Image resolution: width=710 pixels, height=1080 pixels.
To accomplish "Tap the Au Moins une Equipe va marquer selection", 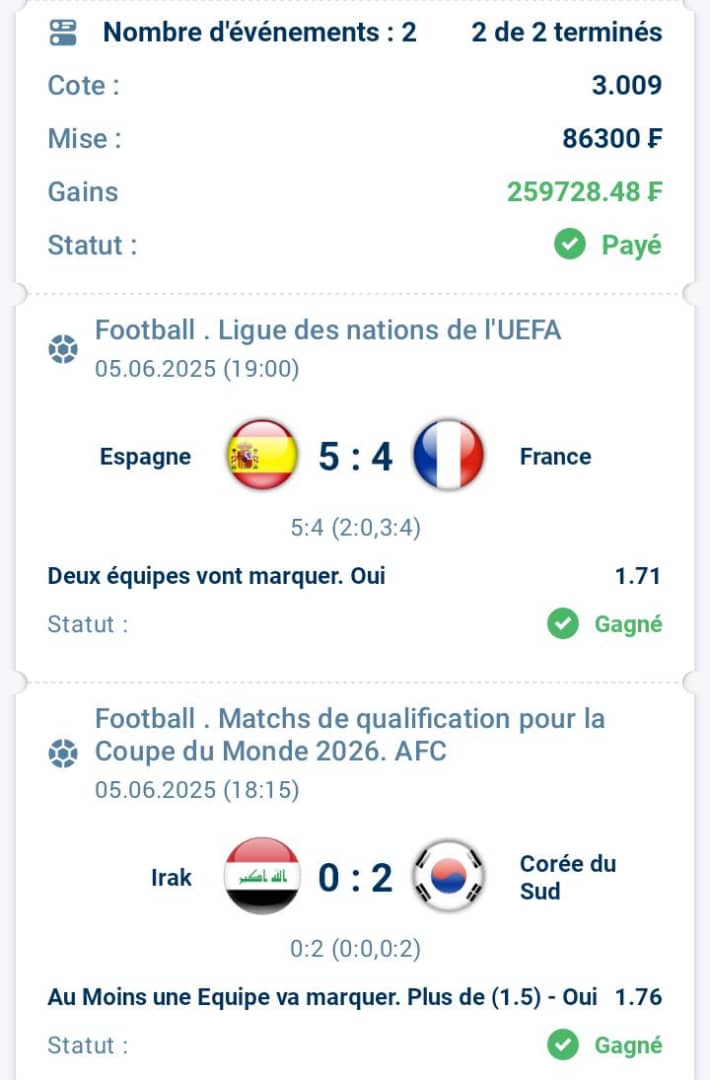I will tap(322, 997).
